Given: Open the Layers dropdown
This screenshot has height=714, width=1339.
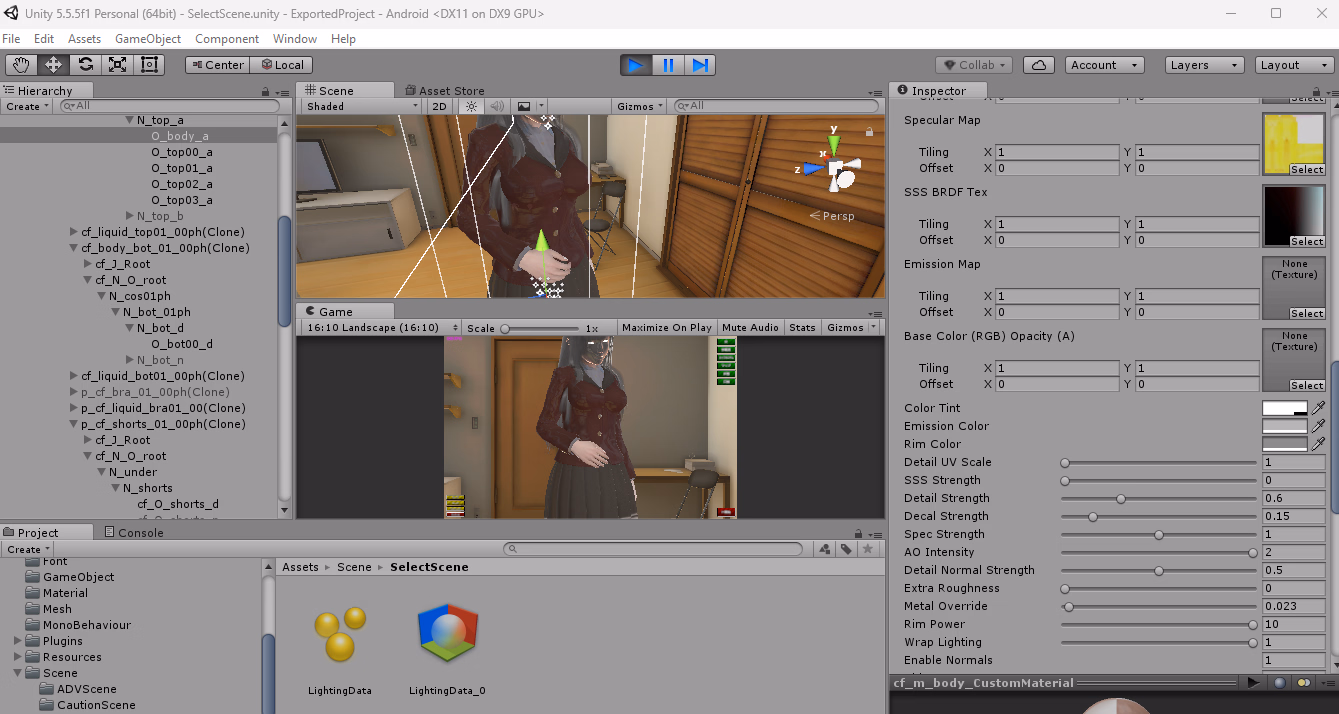Looking at the screenshot, I should (1204, 65).
